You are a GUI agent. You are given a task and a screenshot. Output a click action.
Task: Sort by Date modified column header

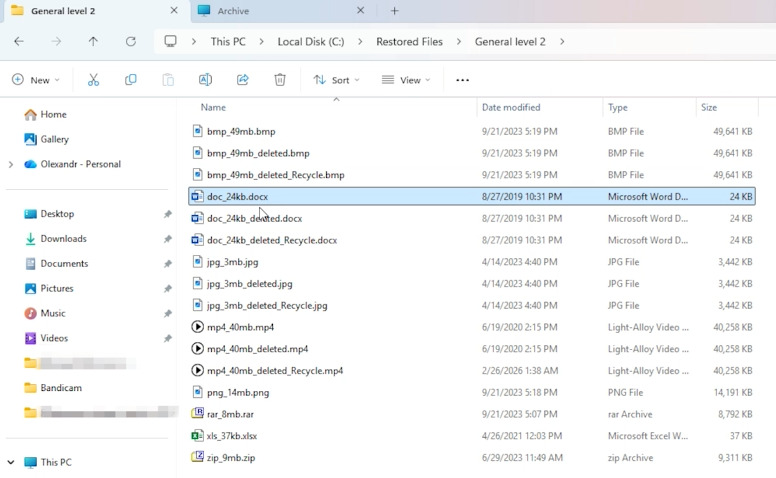coord(511,107)
